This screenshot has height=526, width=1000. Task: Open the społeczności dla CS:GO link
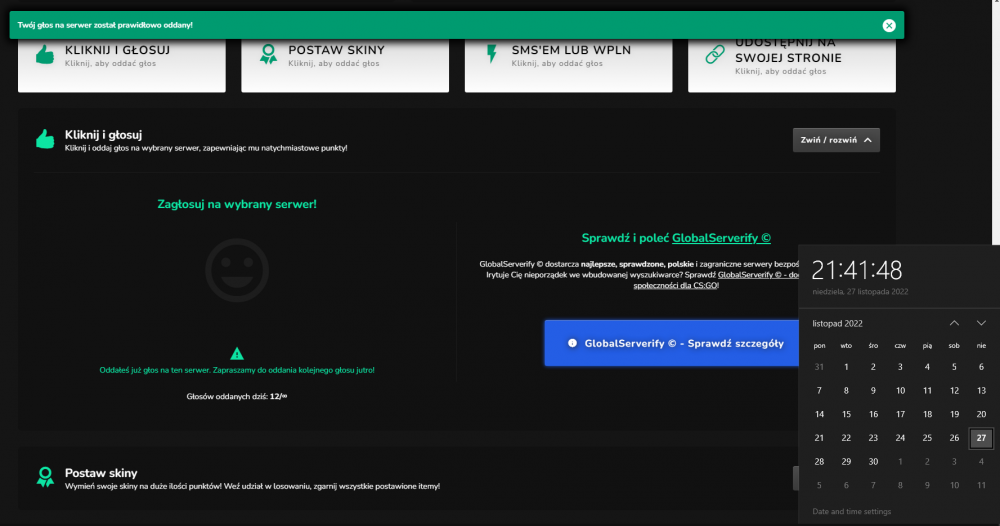tap(676, 286)
